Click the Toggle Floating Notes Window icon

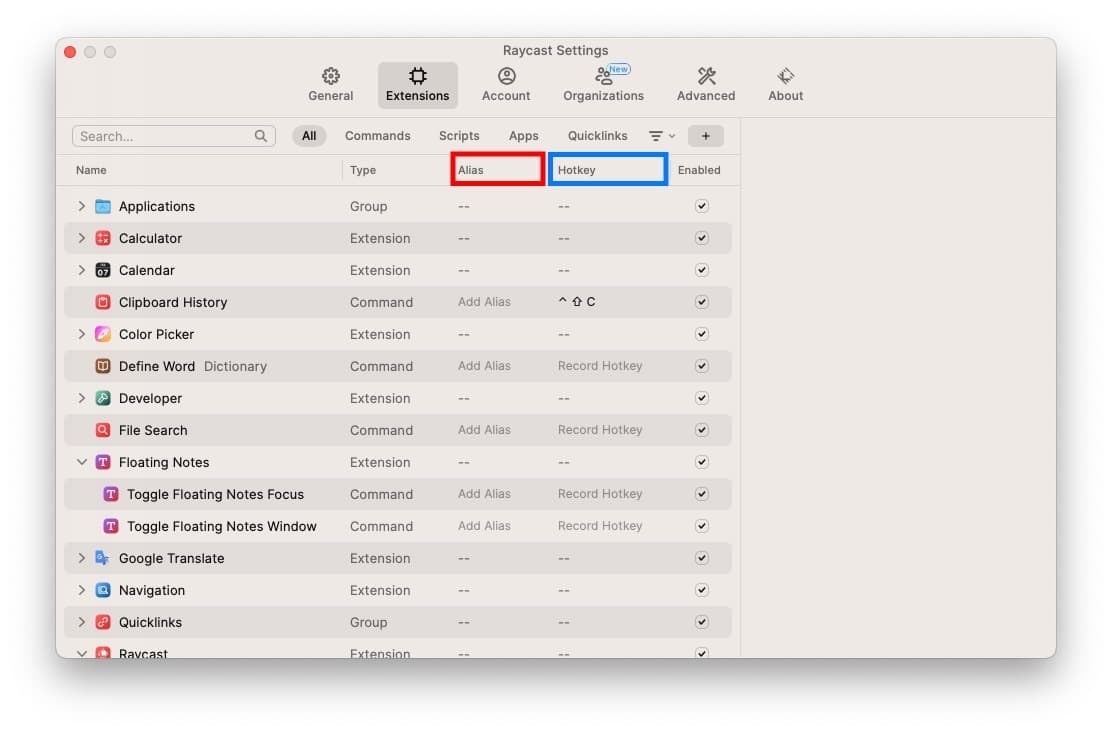coord(111,526)
